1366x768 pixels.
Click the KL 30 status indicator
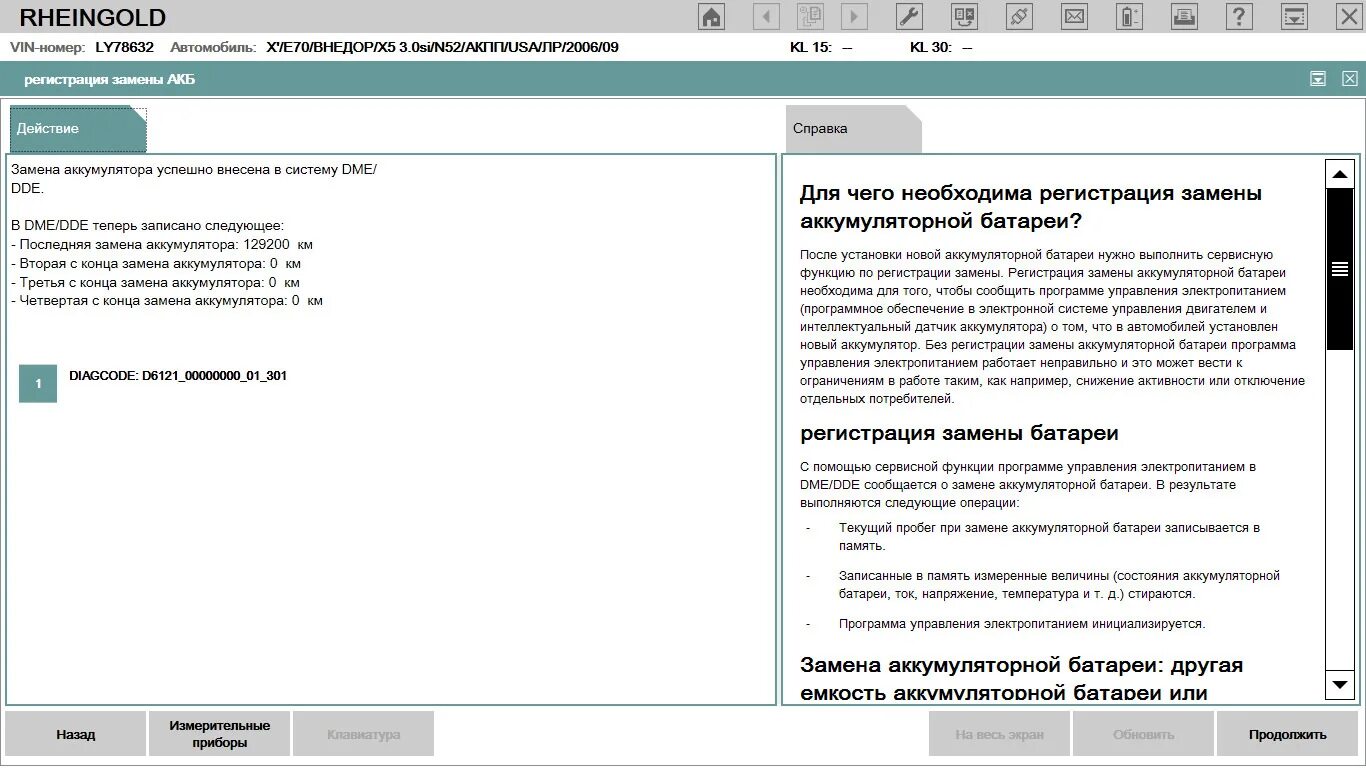coord(941,47)
